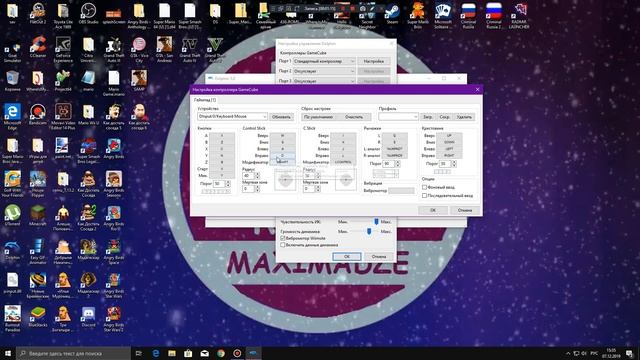Enable the Фоновый ввод checkbox

pyautogui.click(x=424, y=187)
